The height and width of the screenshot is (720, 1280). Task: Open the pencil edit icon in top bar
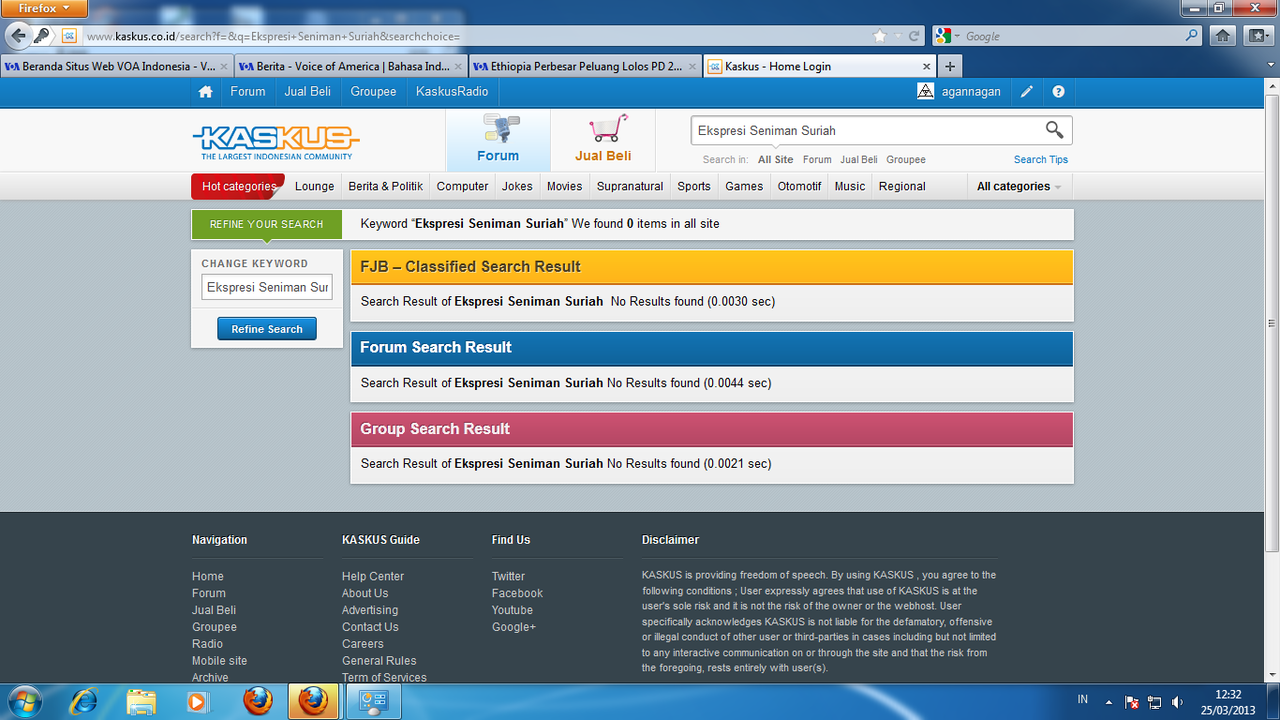pyautogui.click(x=1026, y=91)
